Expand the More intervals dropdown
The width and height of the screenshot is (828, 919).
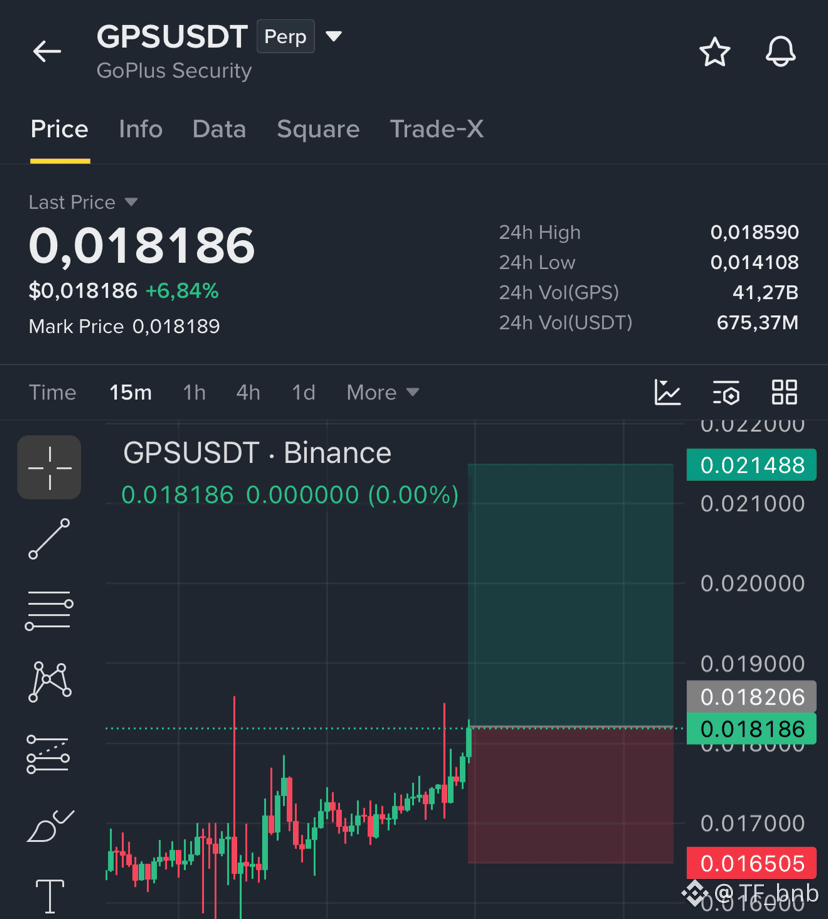coord(383,392)
